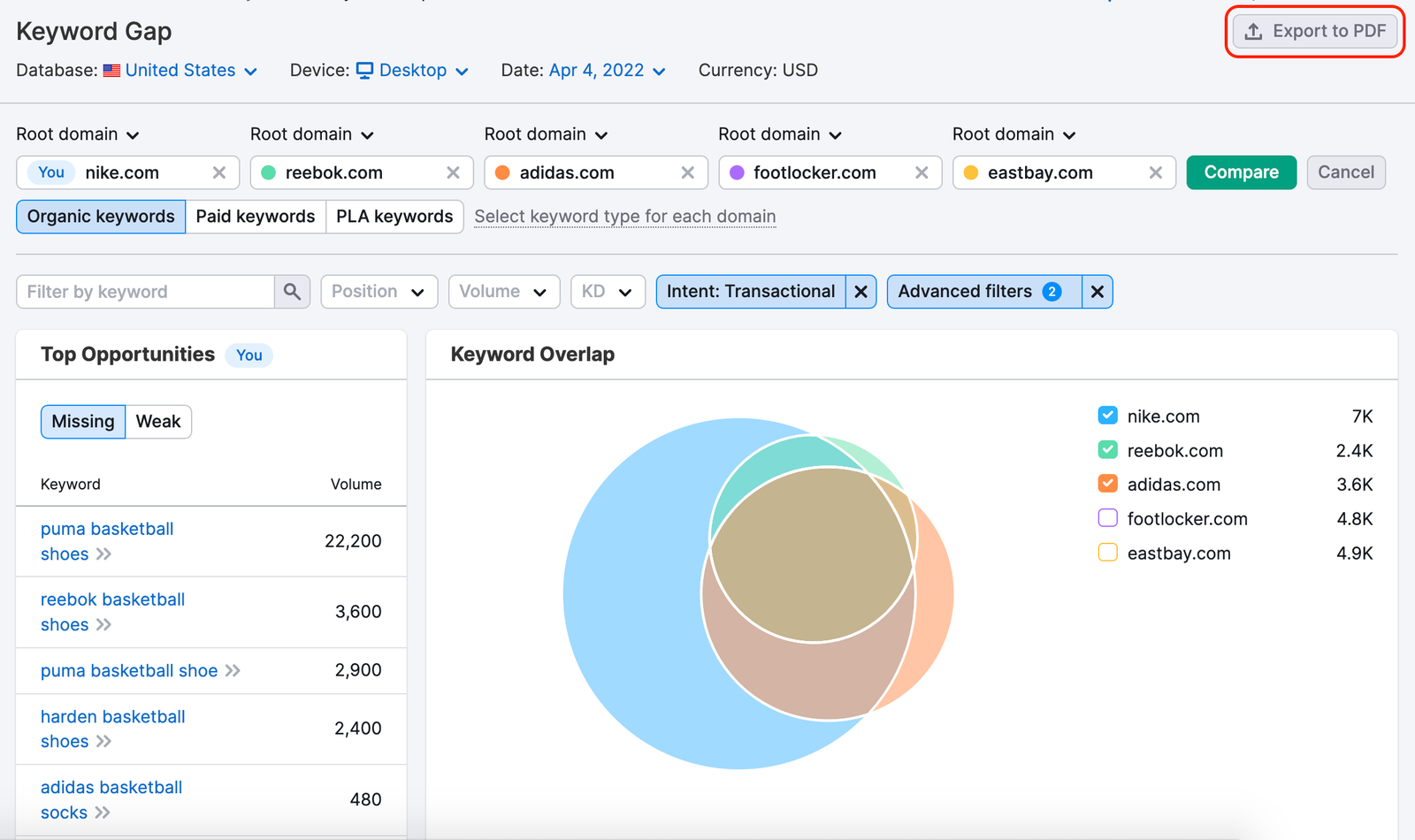The width and height of the screenshot is (1415, 840).
Task: Open the Position filter dropdown
Action: click(379, 292)
